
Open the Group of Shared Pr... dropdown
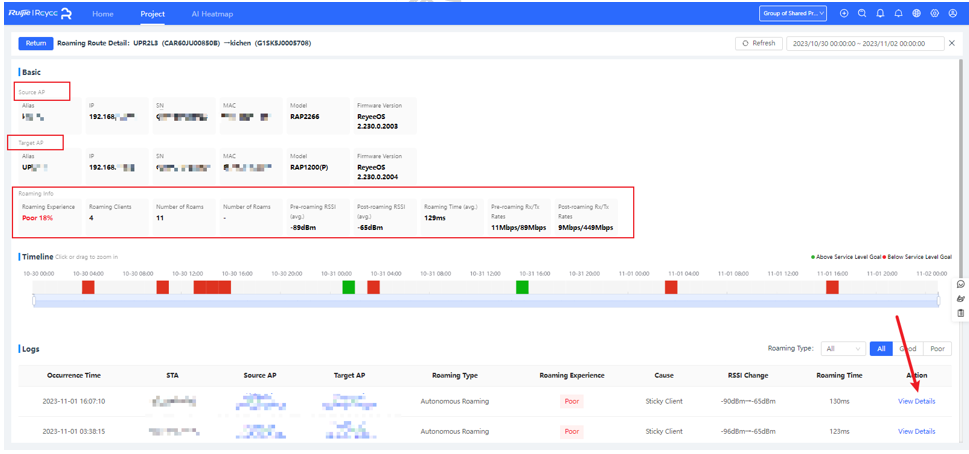793,14
